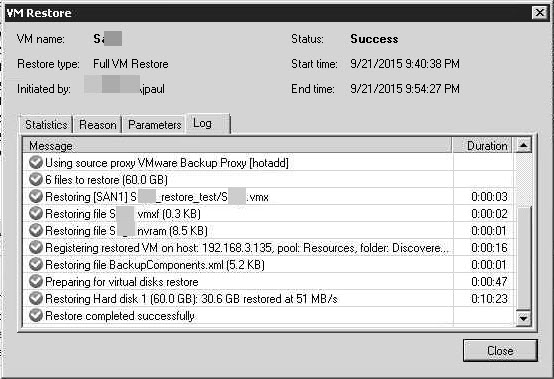The width and height of the screenshot is (554, 379).
Task: Click check icon for vmxf file row
Action: pos(36,213)
